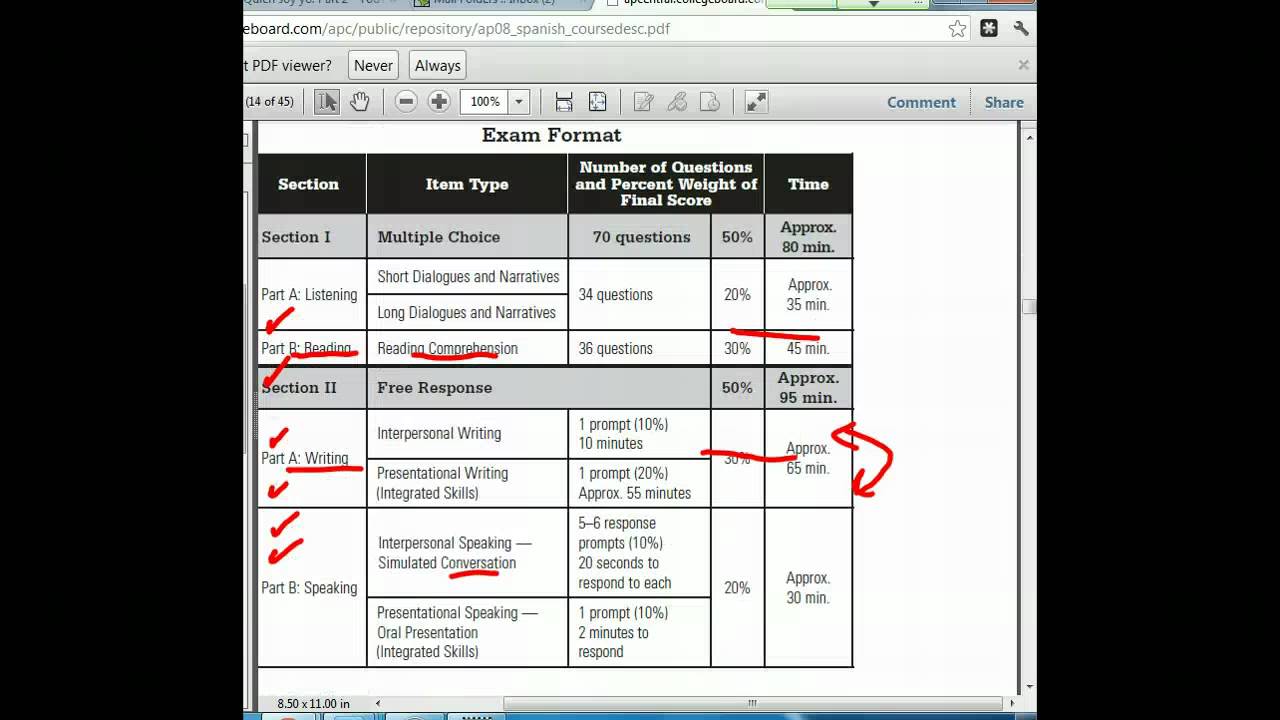Click the Approx. 30 min. cell

[x=808, y=588]
